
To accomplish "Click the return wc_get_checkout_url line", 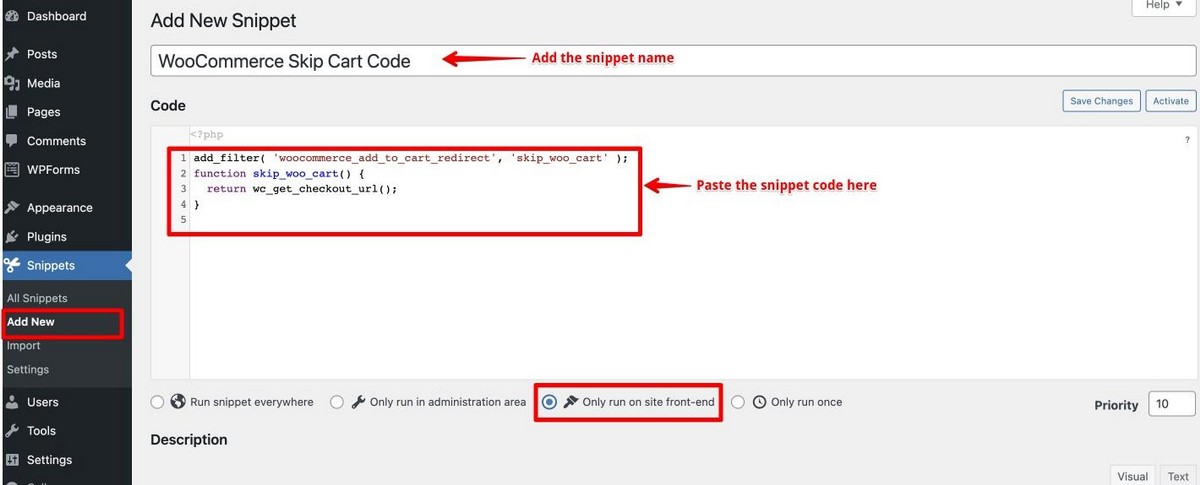I will 301,188.
